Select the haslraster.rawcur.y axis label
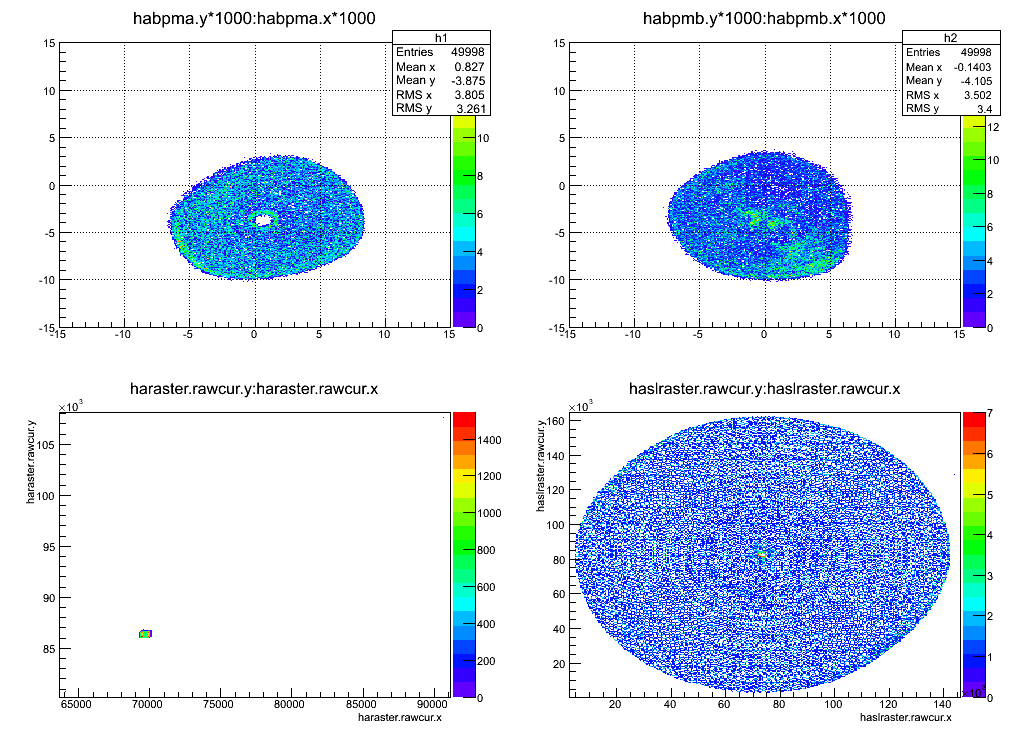Viewport: 1020px width, 740px height. pos(541,466)
